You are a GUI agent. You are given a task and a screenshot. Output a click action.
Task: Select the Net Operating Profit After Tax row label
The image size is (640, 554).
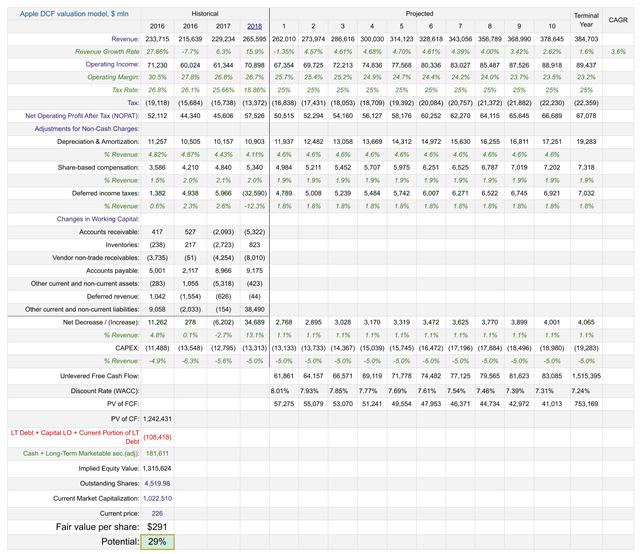pyautogui.click(x=82, y=116)
